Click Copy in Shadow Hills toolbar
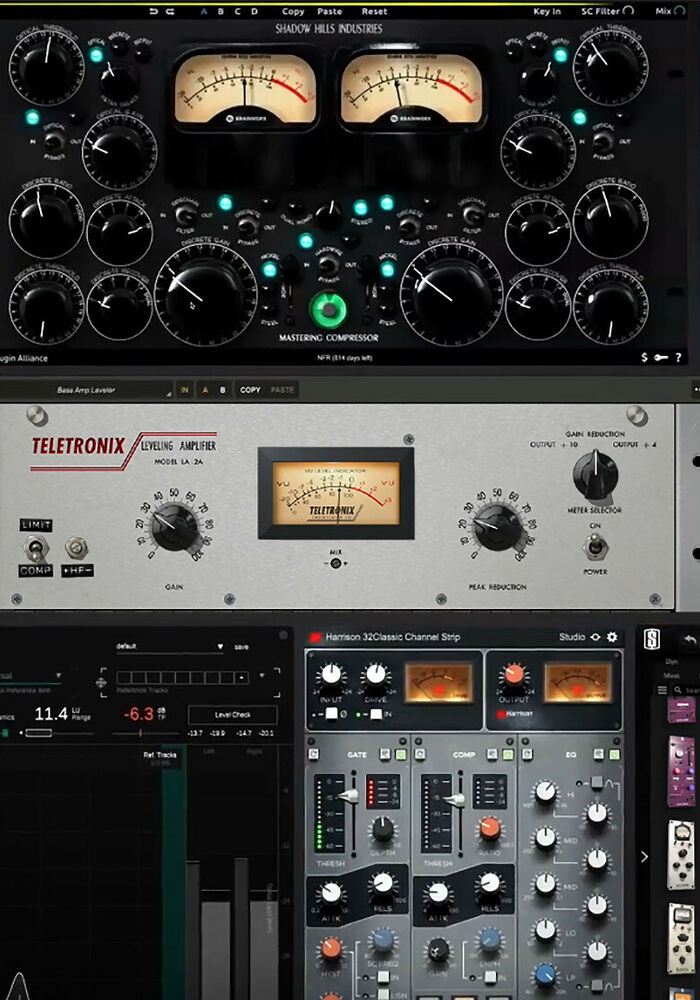This screenshot has height=1000, width=700. pyautogui.click(x=293, y=11)
